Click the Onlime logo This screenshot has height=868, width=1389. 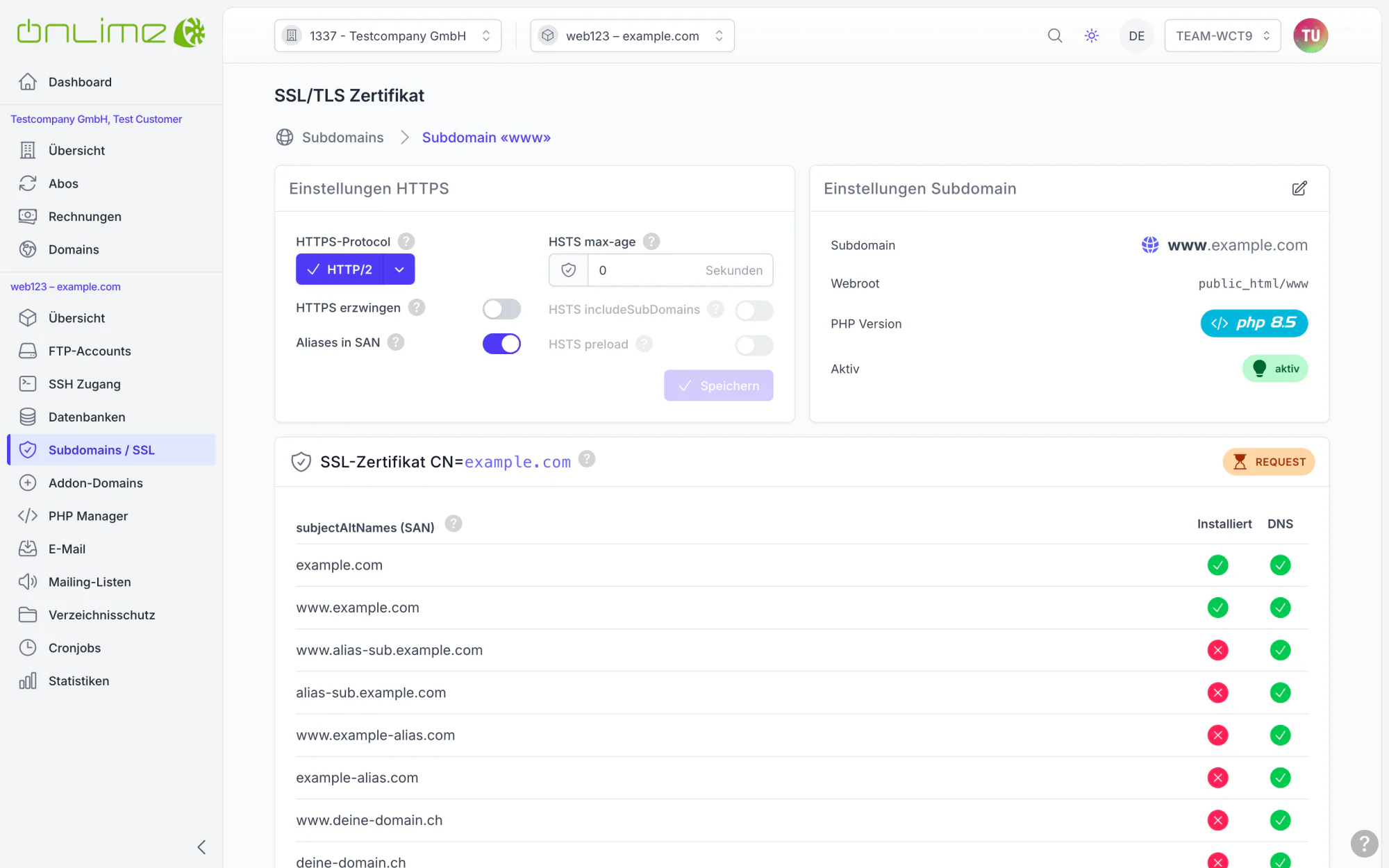pyautogui.click(x=111, y=33)
